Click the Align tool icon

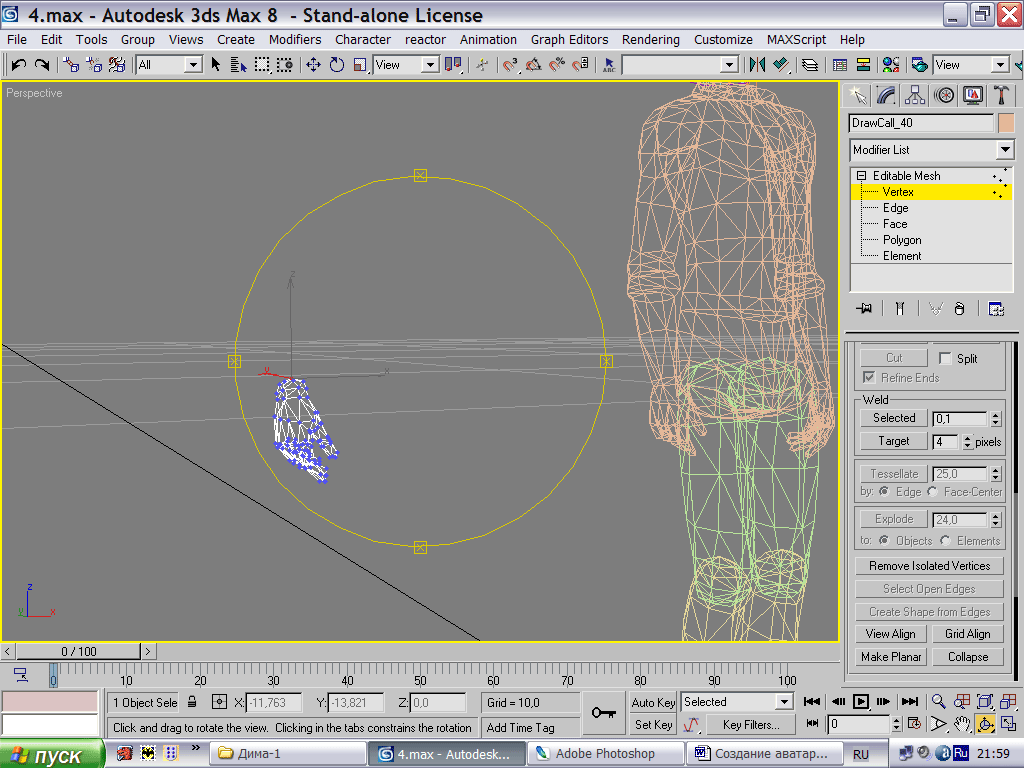[x=780, y=65]
